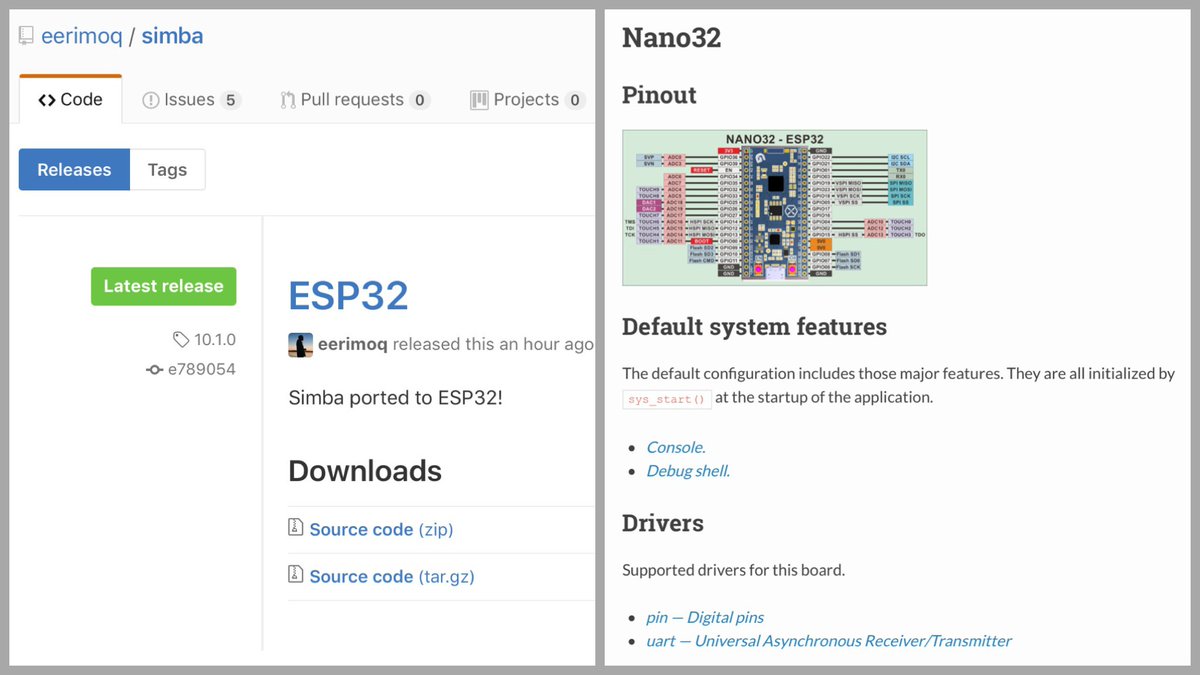Click the commit icon beside e789054
This screenshot has width=1200, height=675.
point(155,369)
